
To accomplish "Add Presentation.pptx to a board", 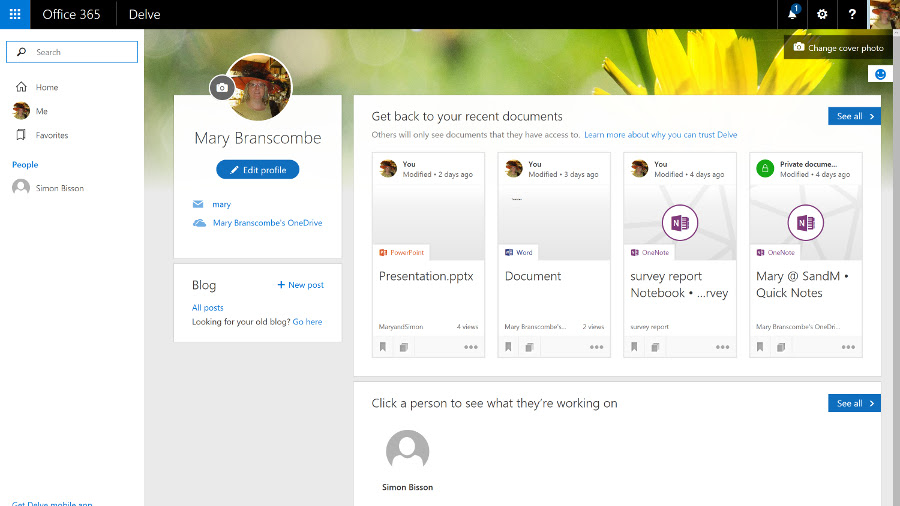I will click(x=404, y=347).
